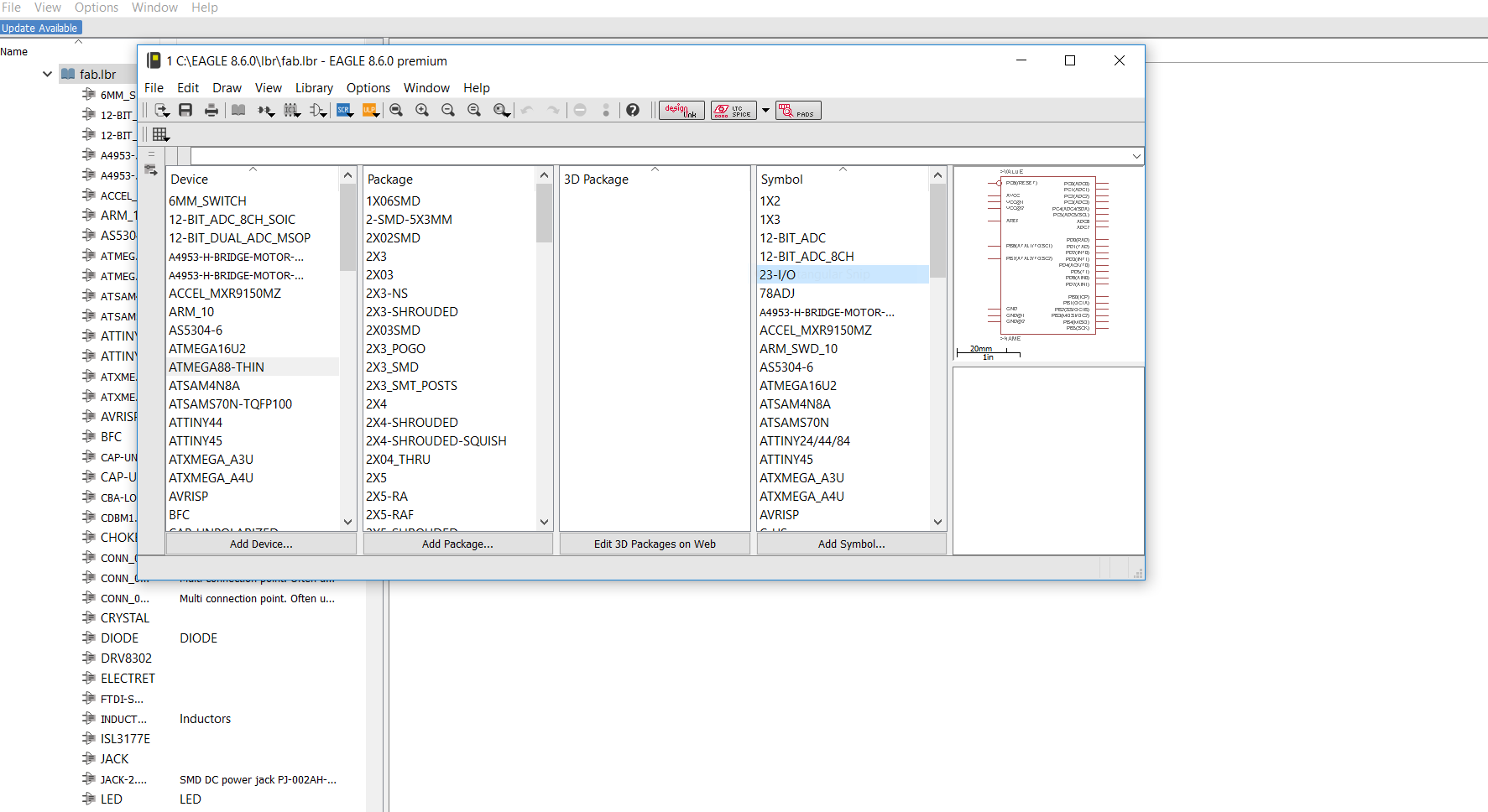Click the undo arrow icon

coord(527,110)
